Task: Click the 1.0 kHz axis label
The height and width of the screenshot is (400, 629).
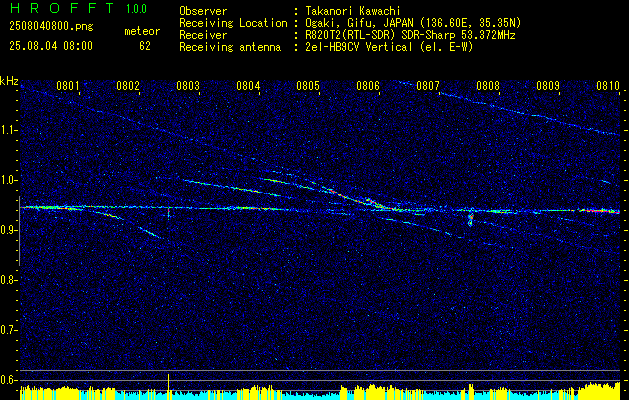Action: point(8,180)
